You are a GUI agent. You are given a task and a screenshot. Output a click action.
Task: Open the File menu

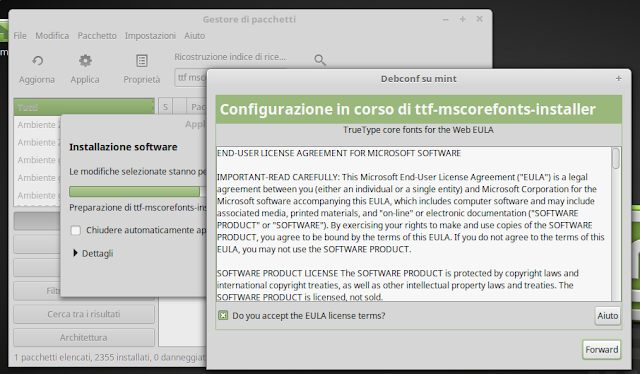[20, 36]
